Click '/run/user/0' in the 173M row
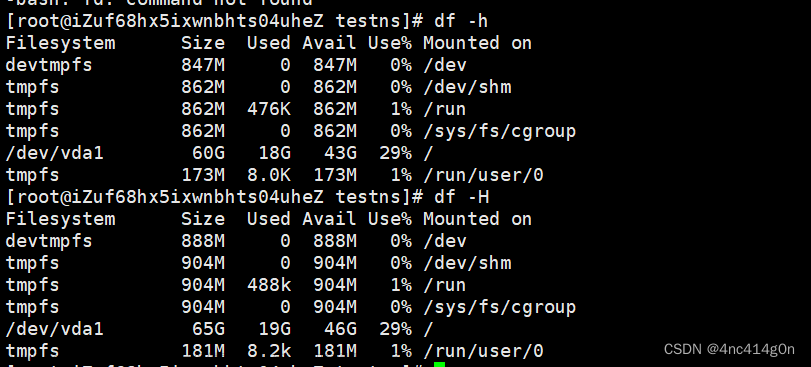 pyautogui.click(x=483, y=175)
